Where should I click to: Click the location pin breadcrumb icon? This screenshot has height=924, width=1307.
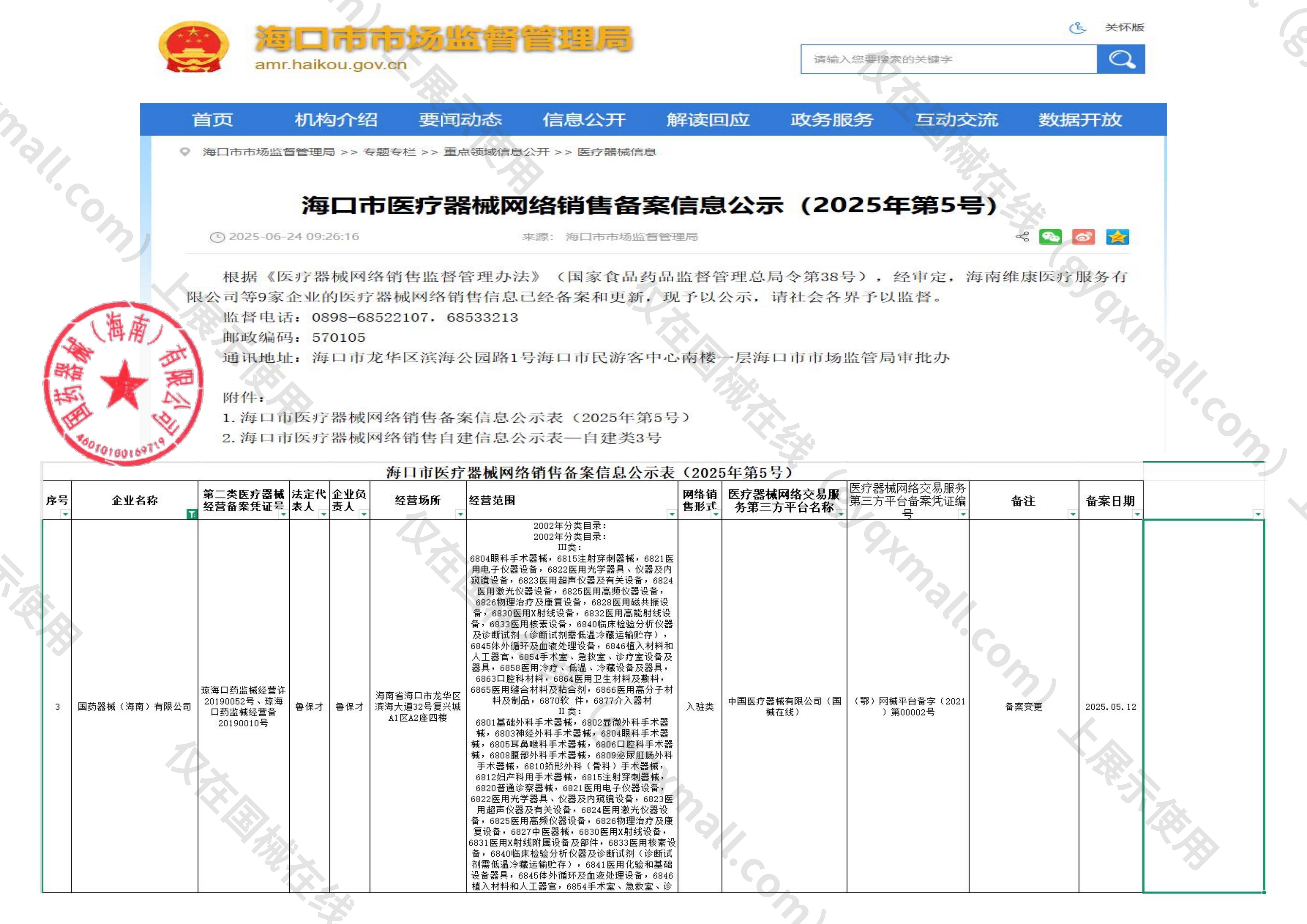click(x=185, y=152)
